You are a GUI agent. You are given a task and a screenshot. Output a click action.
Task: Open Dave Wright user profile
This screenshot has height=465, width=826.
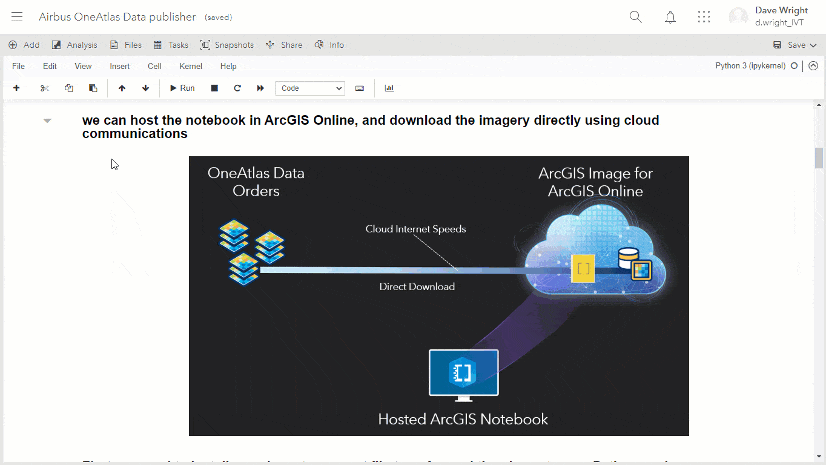[769, 16]
